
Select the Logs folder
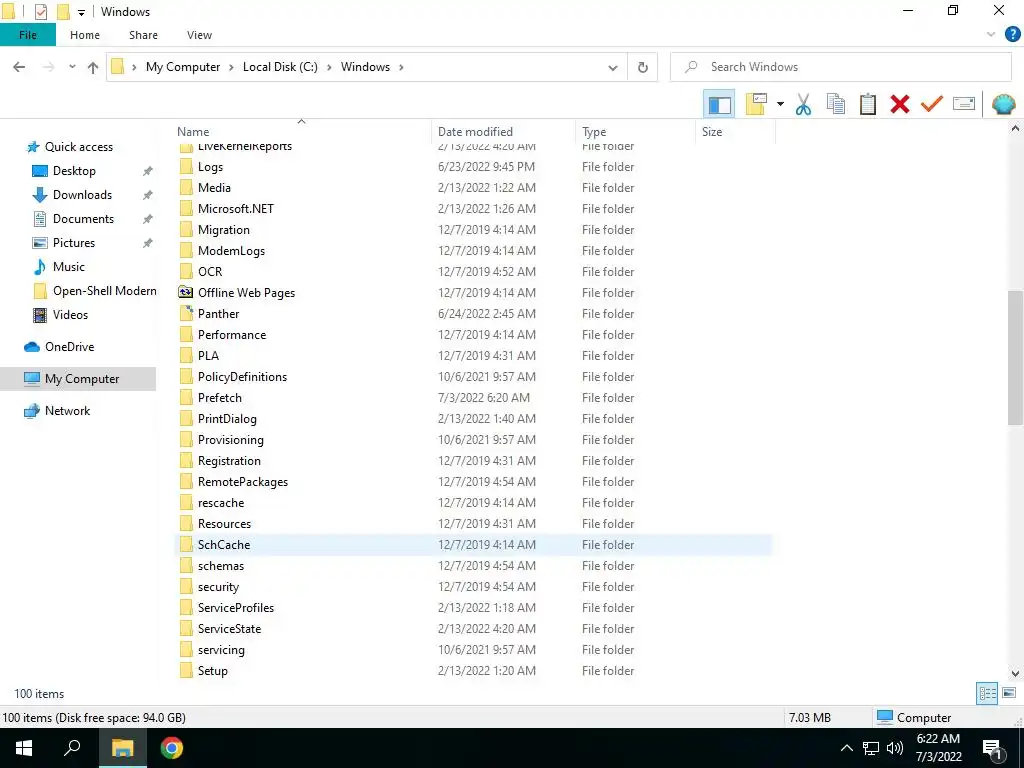tap(210, 167)
